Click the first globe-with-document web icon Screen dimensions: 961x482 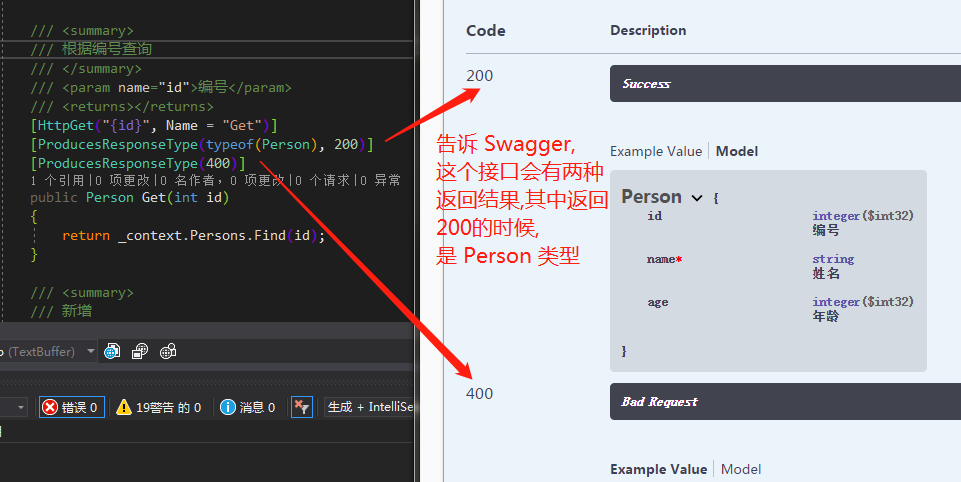(x=112, y=351)
